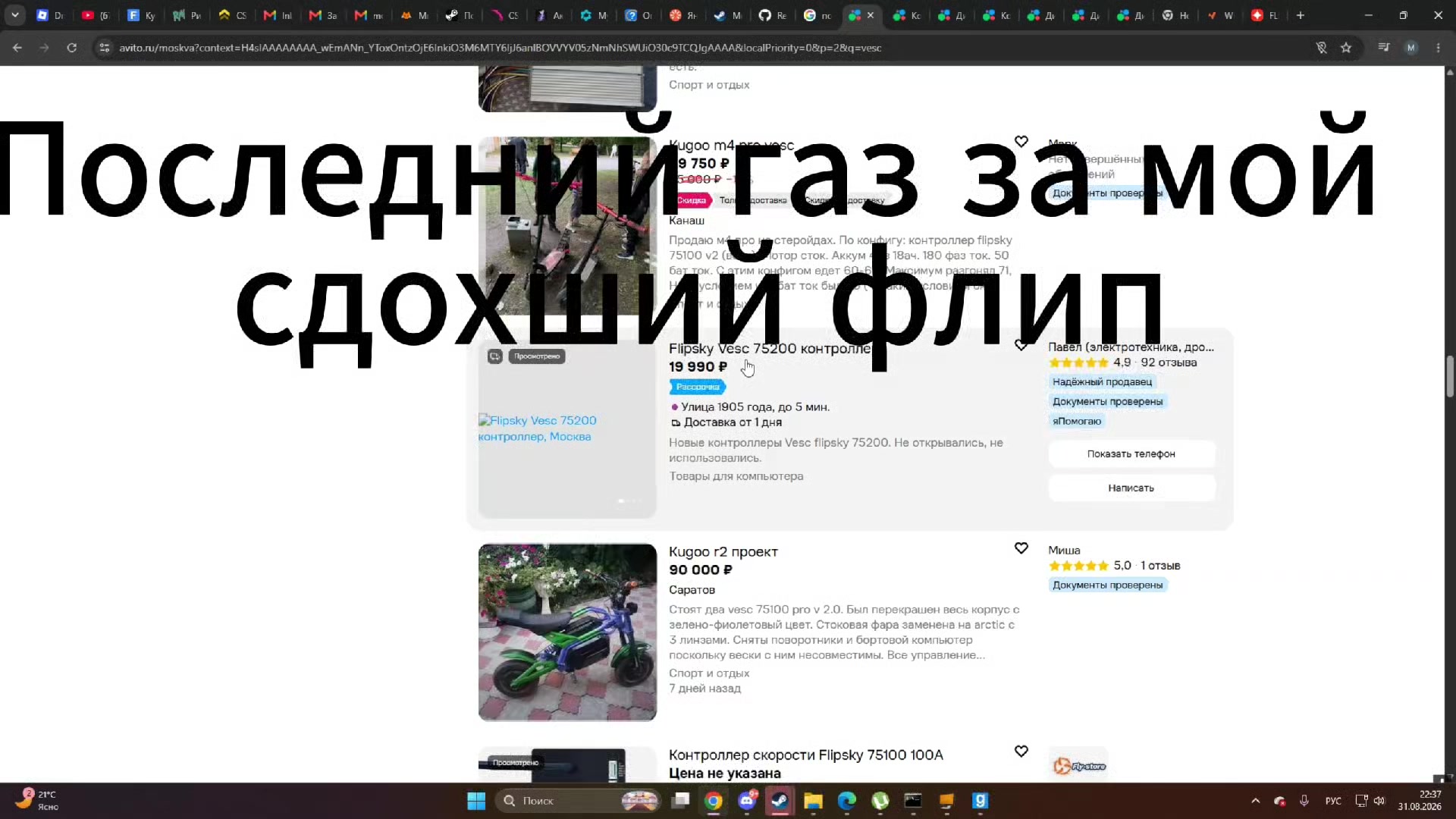Click Написать button to message seller
1456x819 pixels.
point(1131,488)
